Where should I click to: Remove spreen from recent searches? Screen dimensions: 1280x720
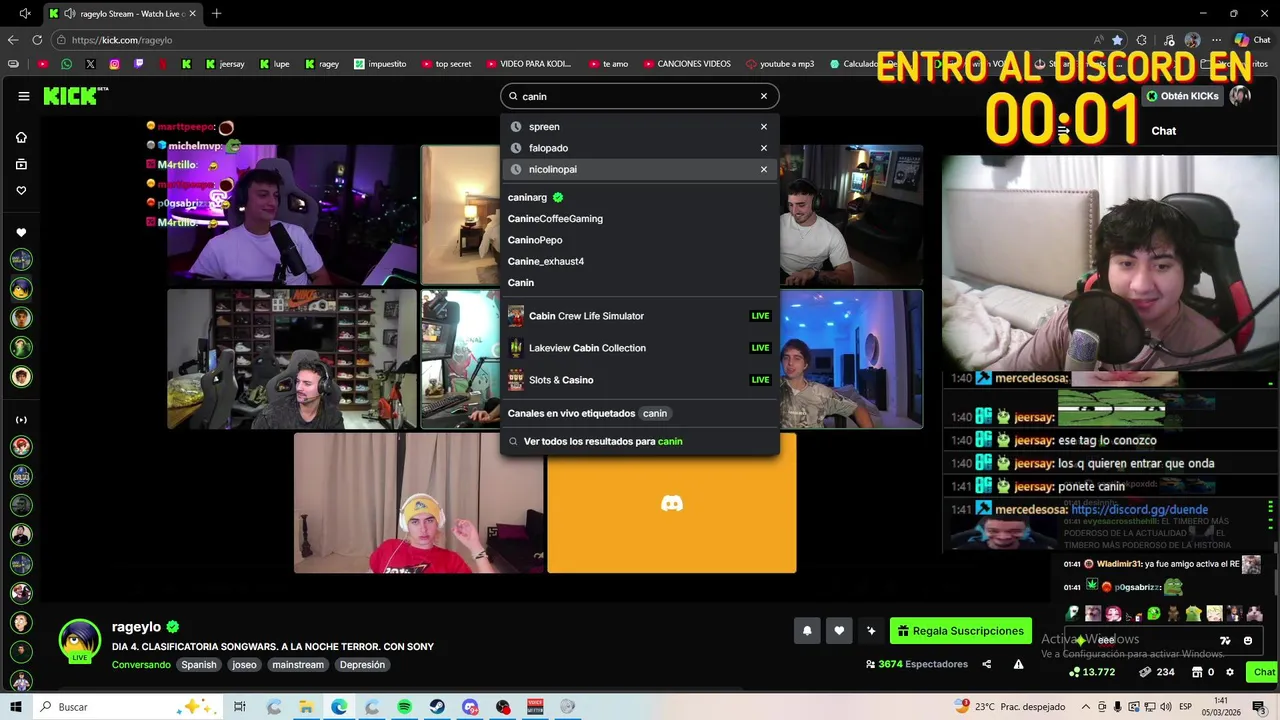tap(764, 127)
